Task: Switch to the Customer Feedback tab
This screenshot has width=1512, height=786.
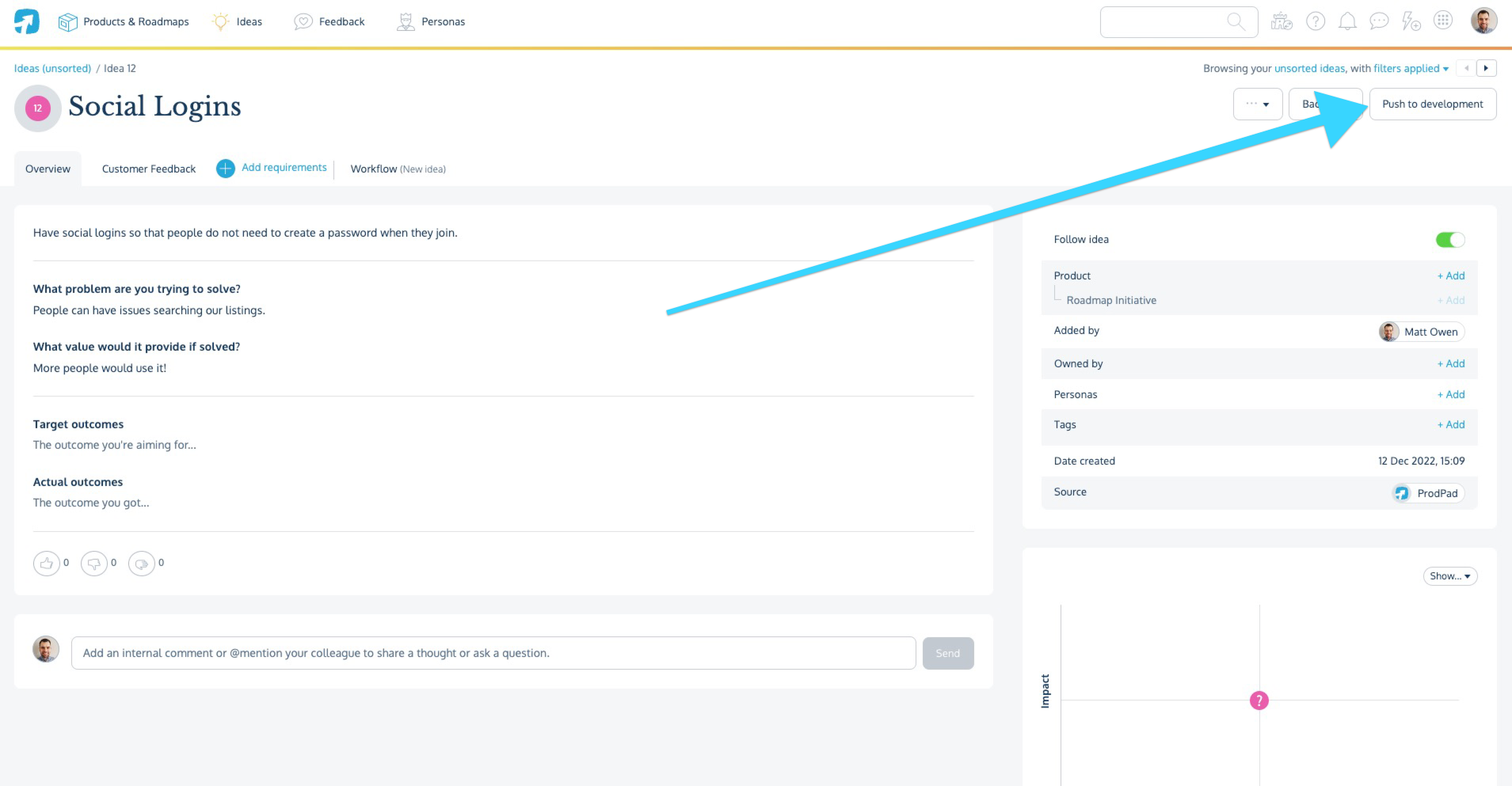Action: 148,169
